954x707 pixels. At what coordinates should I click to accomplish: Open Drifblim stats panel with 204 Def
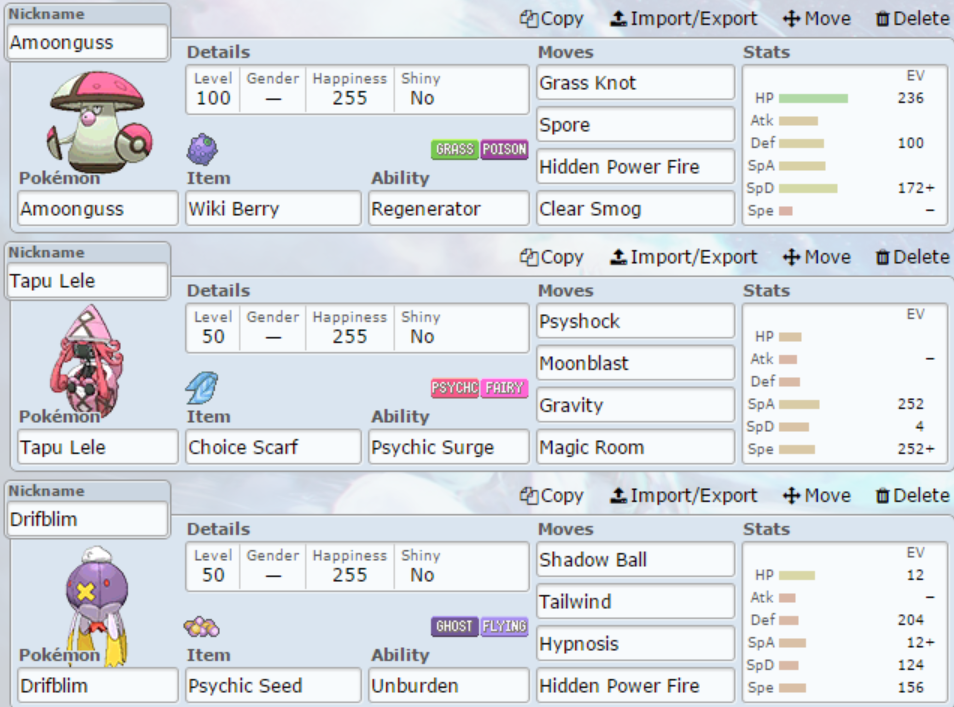(x=844, y=622)
